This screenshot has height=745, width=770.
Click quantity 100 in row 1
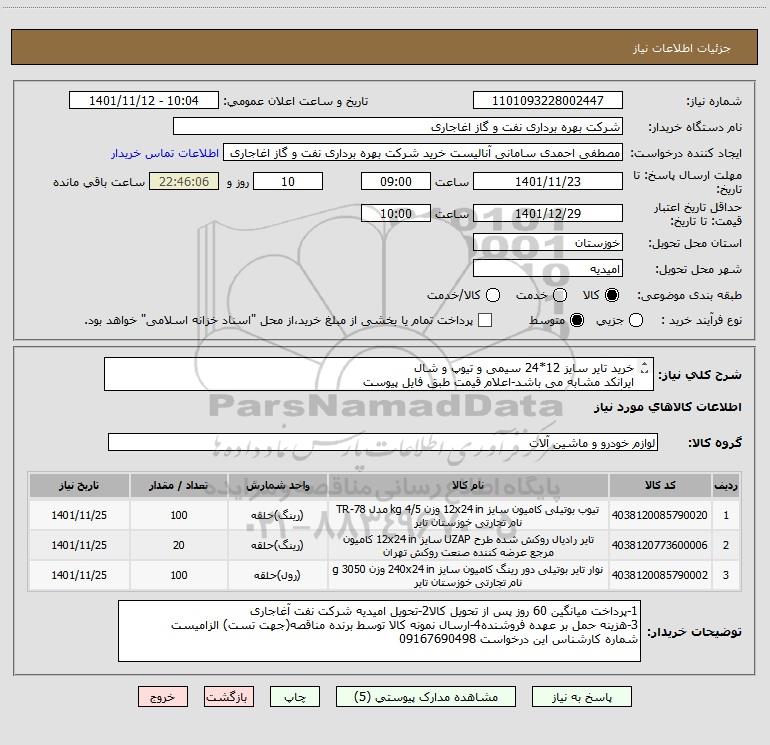pos(179,515)
